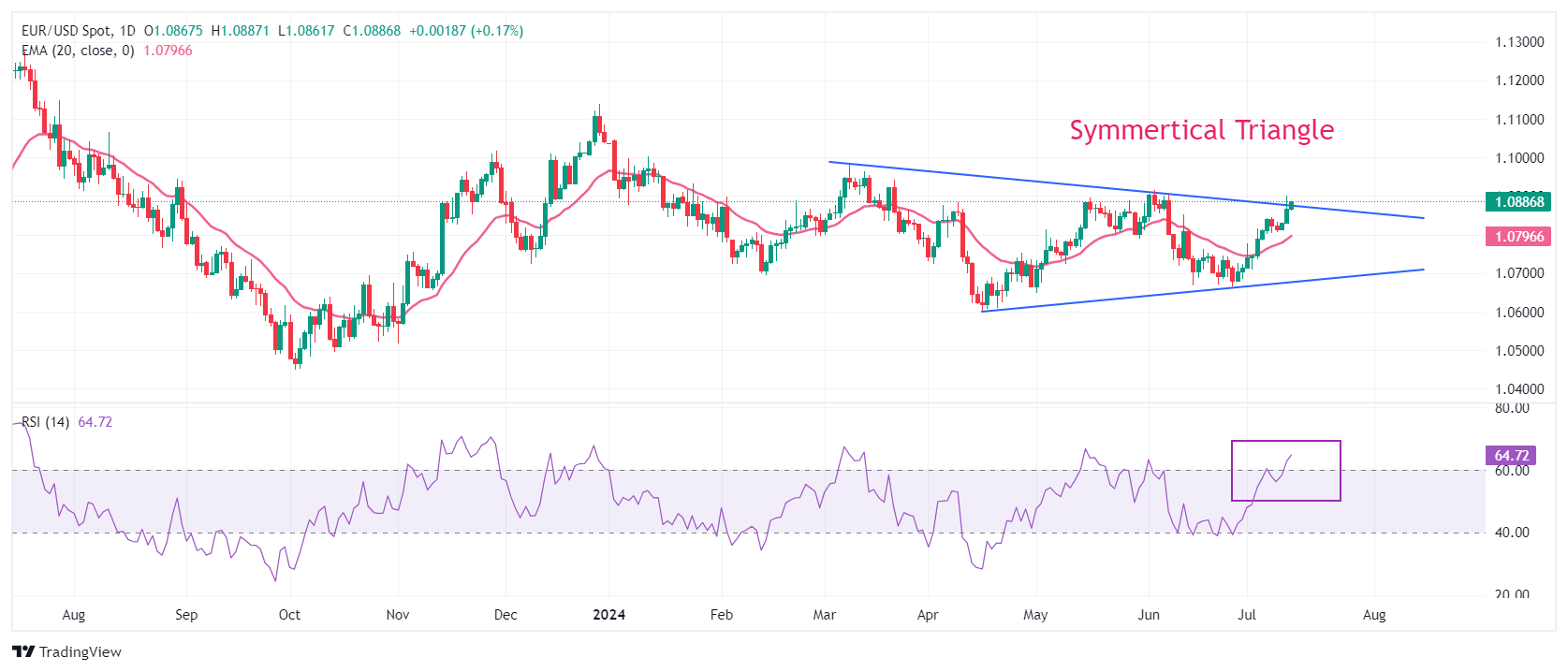Click the 40.00 RSI scale level
This screenshot has height=672, width=1568.
(1511, 533)
